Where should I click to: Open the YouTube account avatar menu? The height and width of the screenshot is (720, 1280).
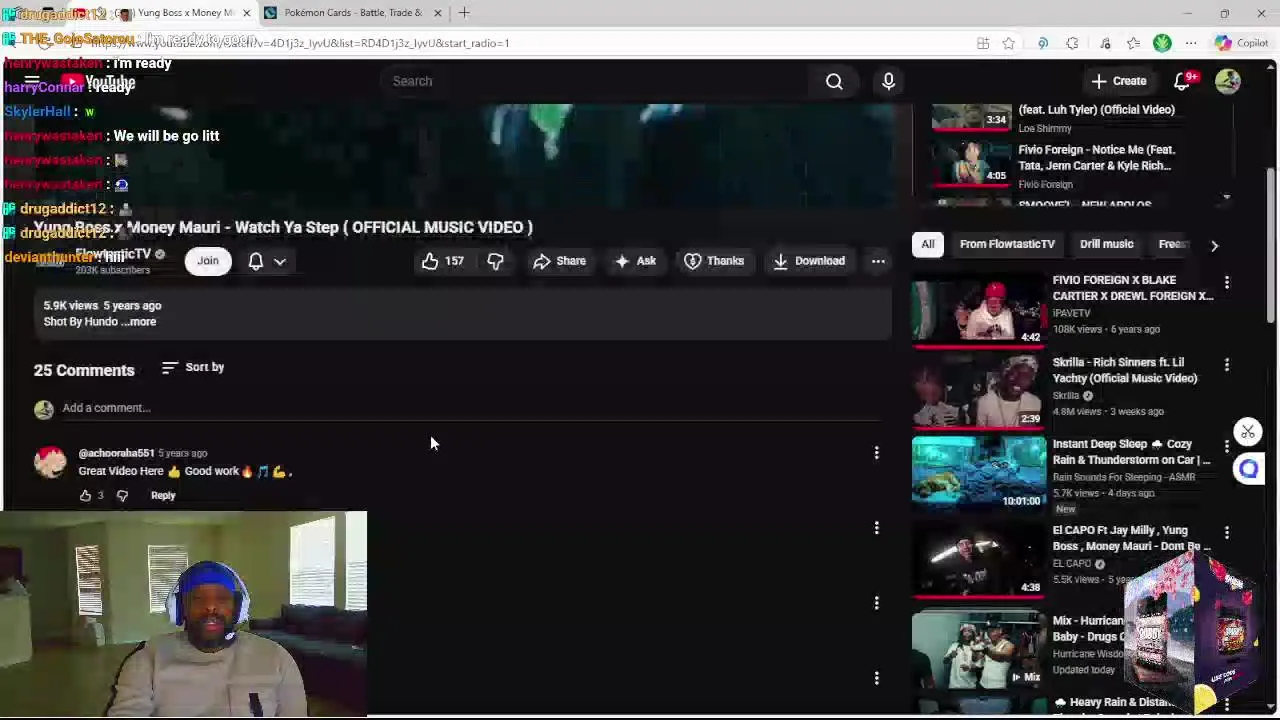1228,81
